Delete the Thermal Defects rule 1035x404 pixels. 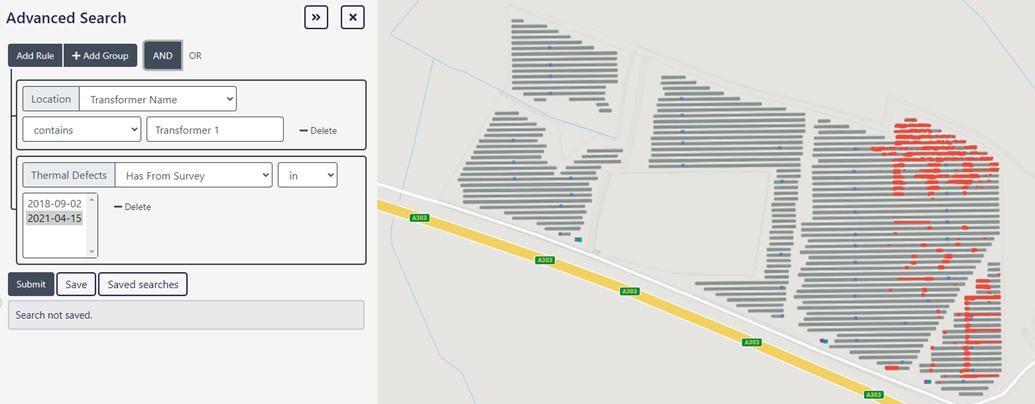point(132,207)
